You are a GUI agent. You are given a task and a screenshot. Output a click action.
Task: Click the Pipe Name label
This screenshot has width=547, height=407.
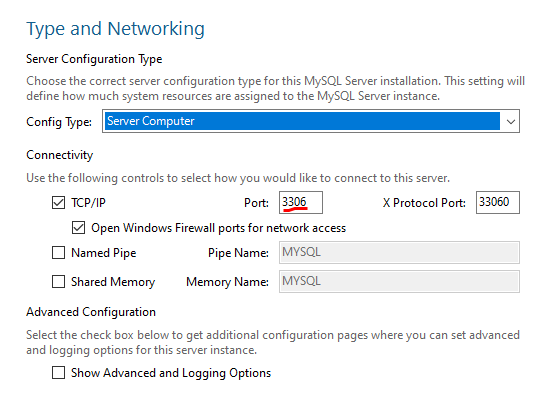pos(238,253)
